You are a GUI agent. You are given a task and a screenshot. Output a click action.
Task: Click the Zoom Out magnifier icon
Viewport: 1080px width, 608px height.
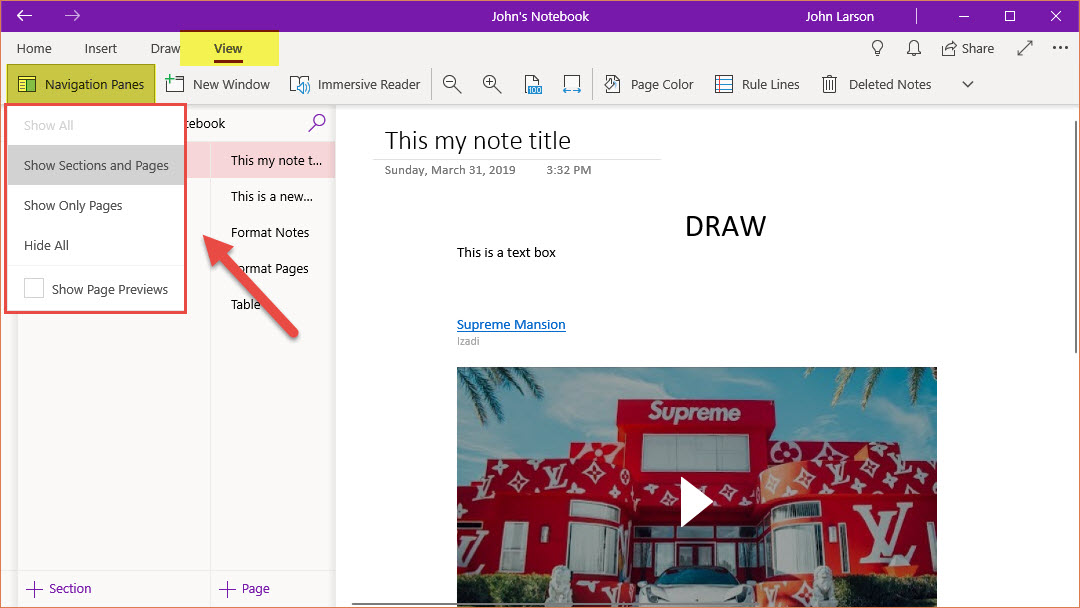(452, 85)
